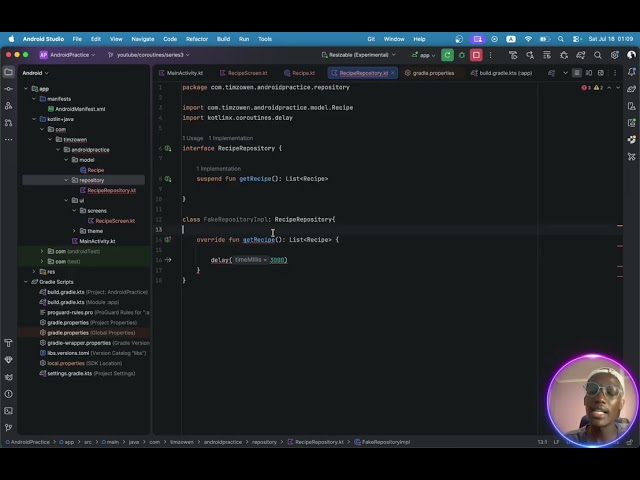This screenshot has height=480, width=640.
Task: Collapse the Gradle Scripts node
Action: pos(26,282)
